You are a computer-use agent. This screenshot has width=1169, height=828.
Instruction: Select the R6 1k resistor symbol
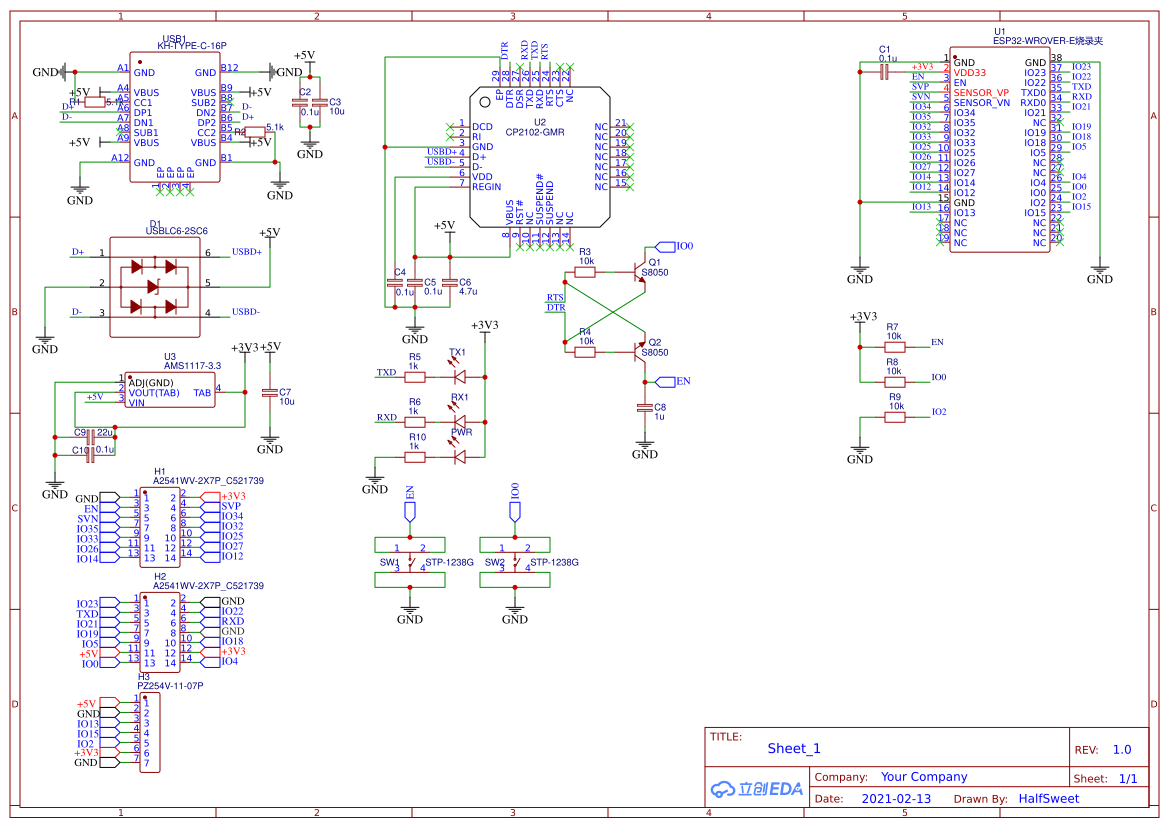[x=415, y=422]
